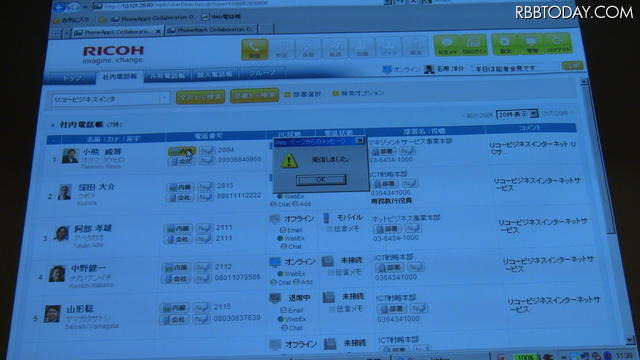Click the green 管理 toolbar icon

[x=531, y=44]
